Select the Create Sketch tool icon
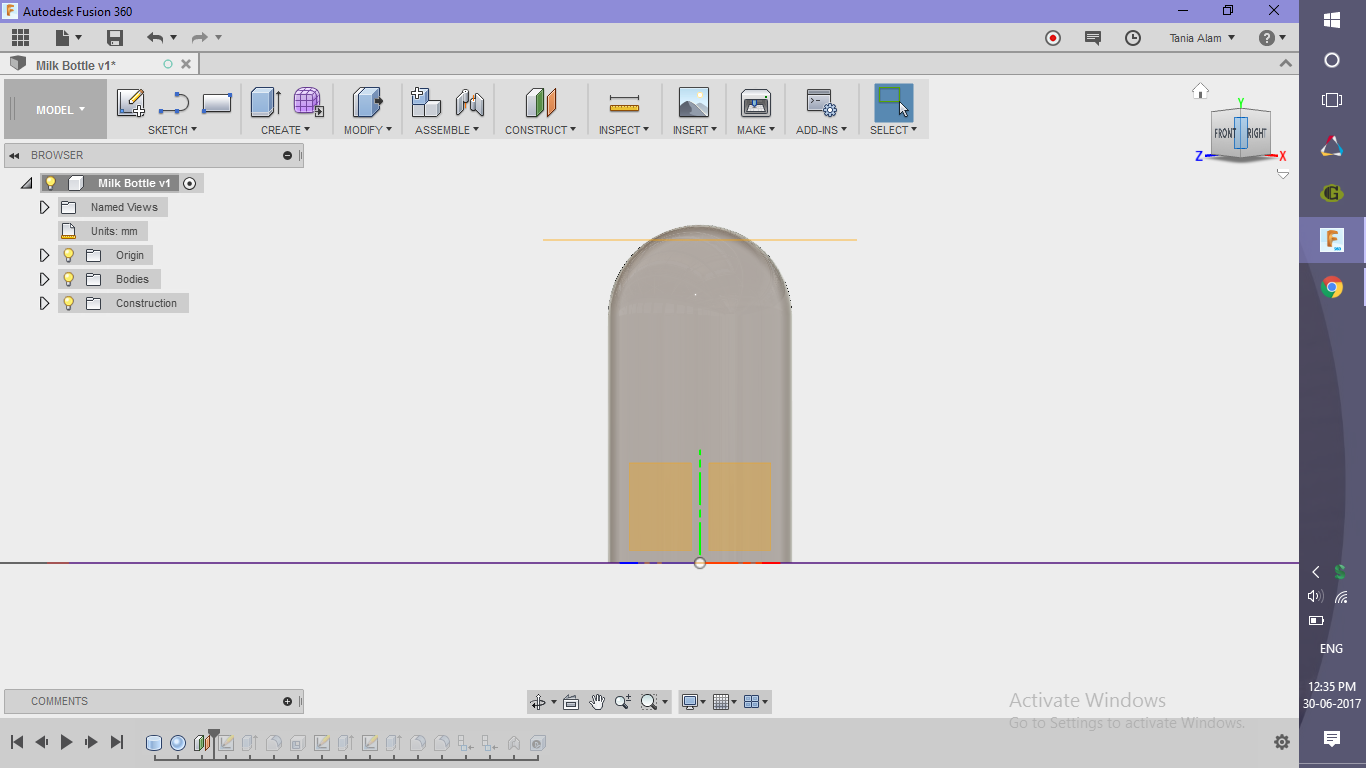1366x768 pixels. pyautogui.click(x=131, y=103)
